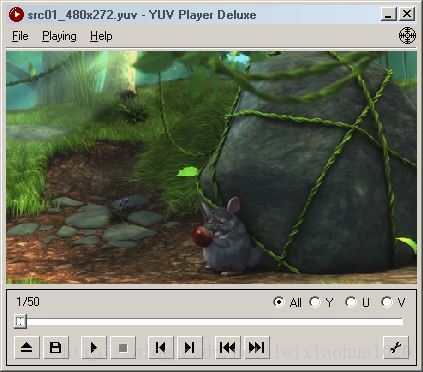Click the middle of the frame seek track
Screen dimensions: 423x372
pos(209,322)
